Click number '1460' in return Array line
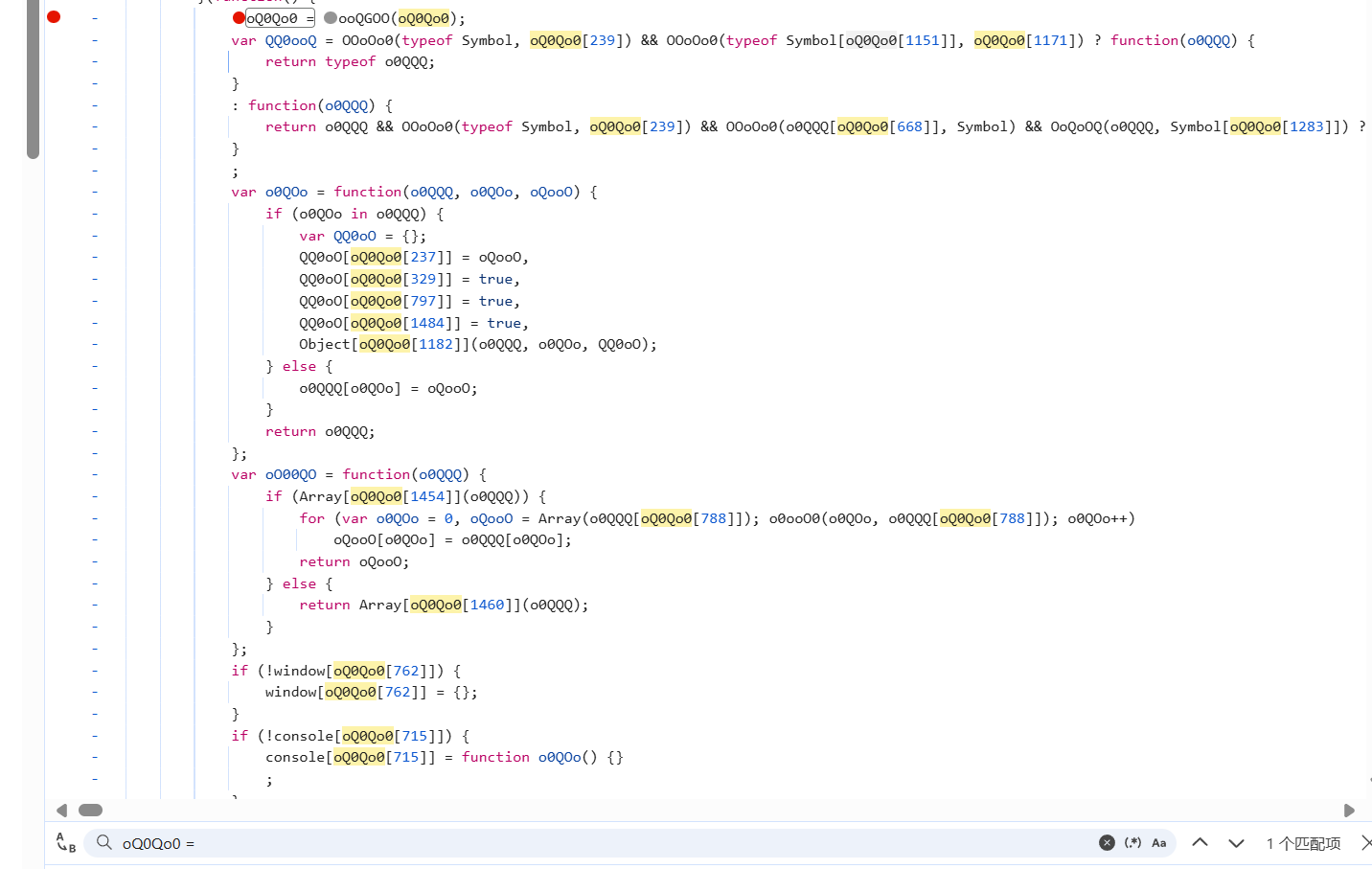The height and width of the screenshot is (869, 1372). (x=487, y=605)
